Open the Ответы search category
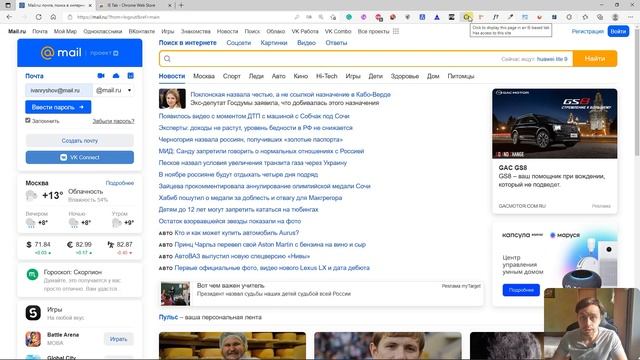Viewport: 640px width, 360px height. [336, 43]
